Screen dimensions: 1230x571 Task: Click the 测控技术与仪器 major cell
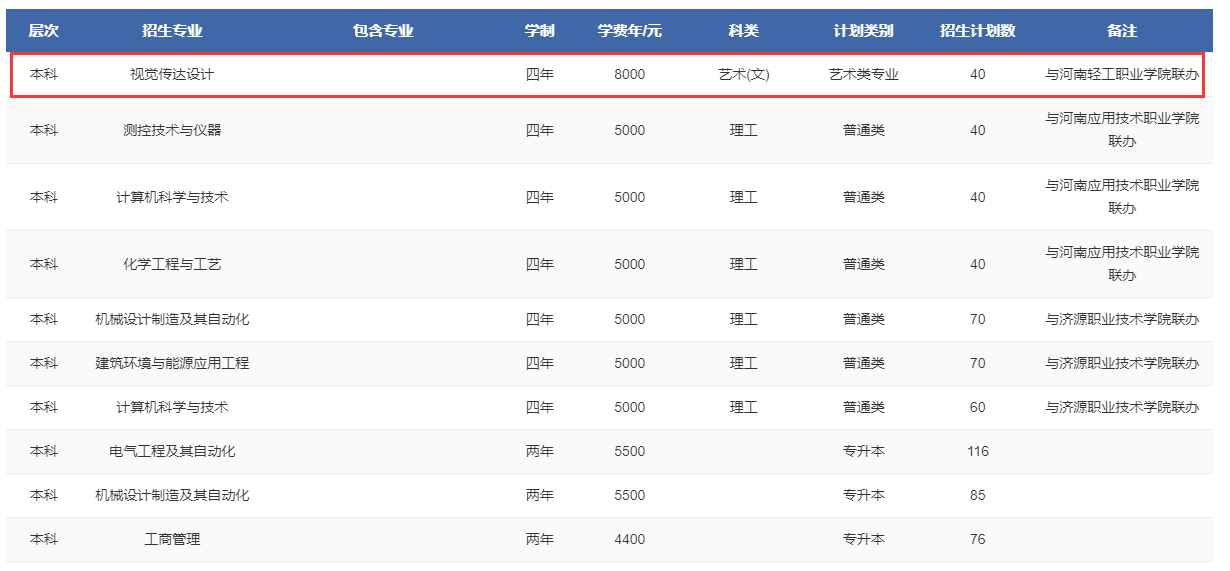point(172,130)
